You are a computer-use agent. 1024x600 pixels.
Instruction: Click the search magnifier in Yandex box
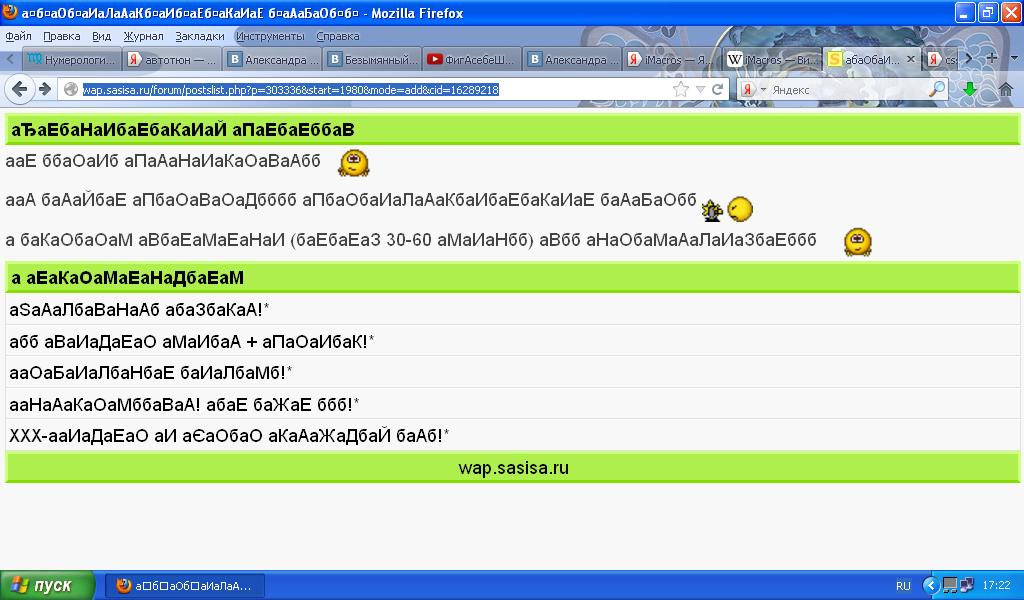click(x=937, y=89)
